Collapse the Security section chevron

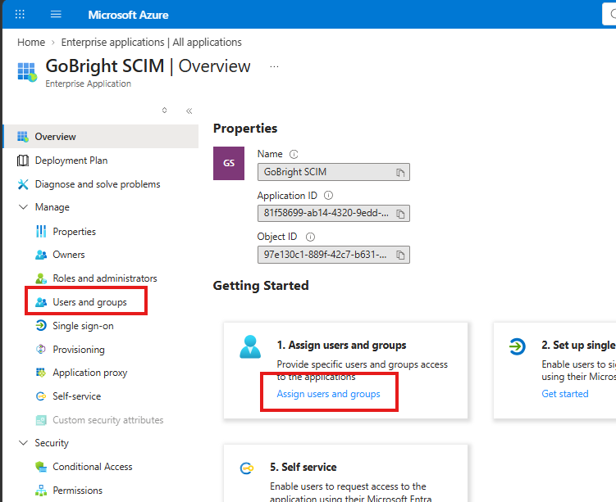coord(24,443)
